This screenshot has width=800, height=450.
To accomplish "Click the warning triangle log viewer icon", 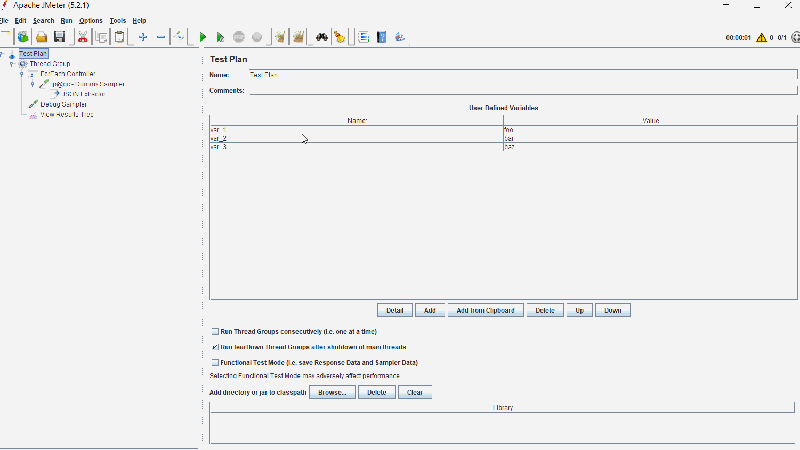I will [x=761, y=37].
